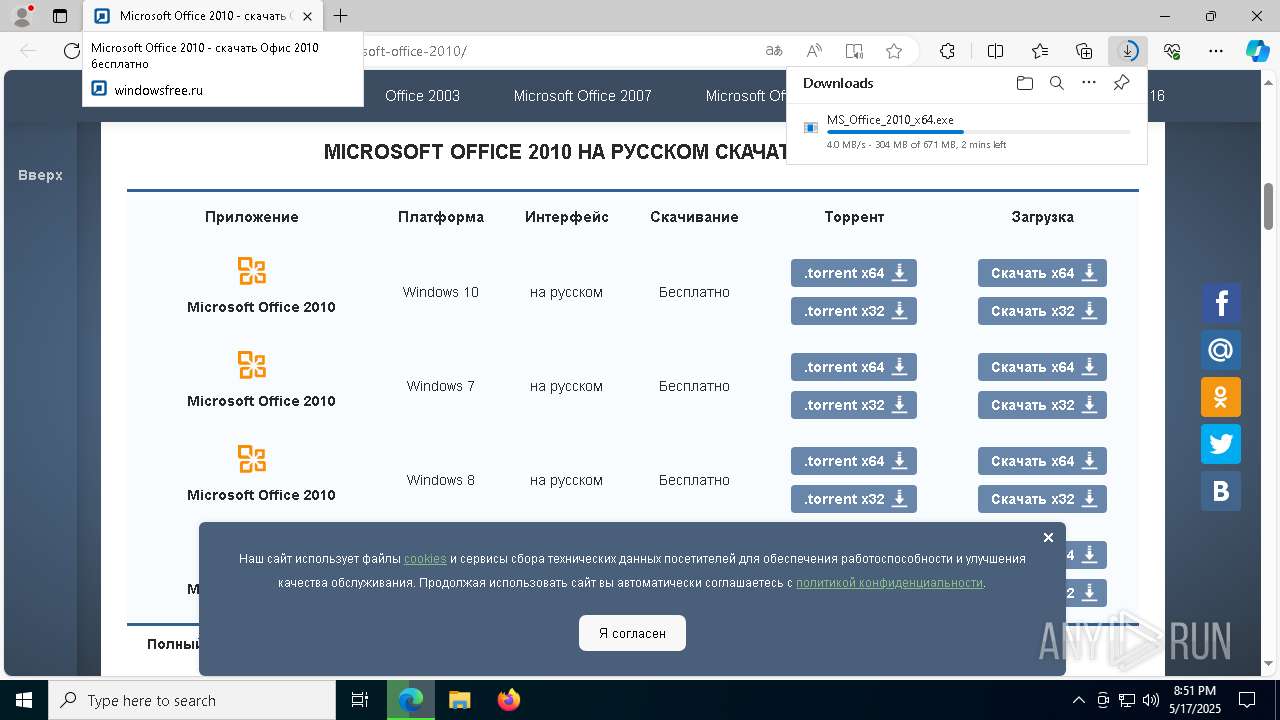Click the page vertical scrollbar thumb

coord(1269,206)
